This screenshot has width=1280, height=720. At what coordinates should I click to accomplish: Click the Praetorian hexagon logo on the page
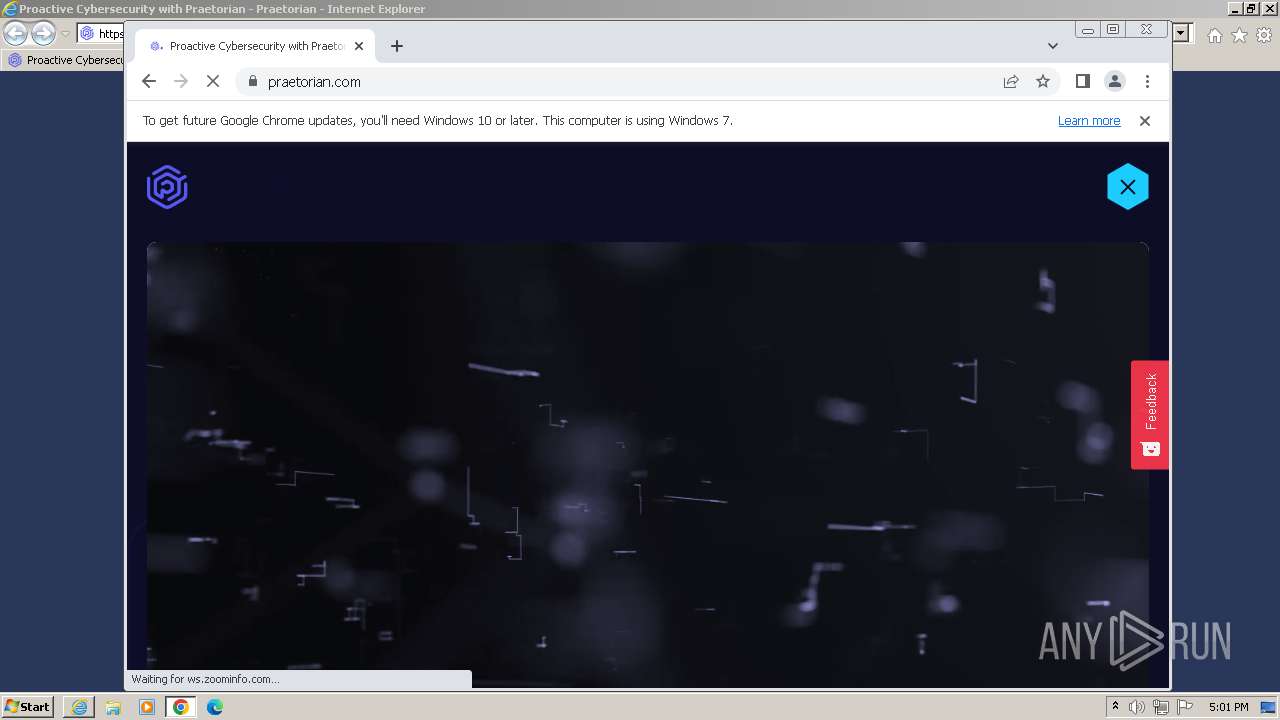[167, 187]
